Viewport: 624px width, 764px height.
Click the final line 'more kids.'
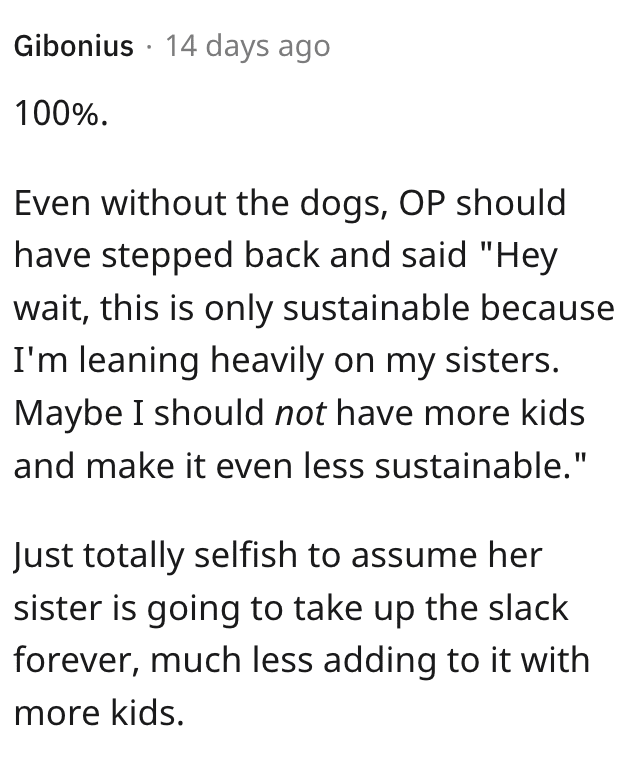click(99, 713)
